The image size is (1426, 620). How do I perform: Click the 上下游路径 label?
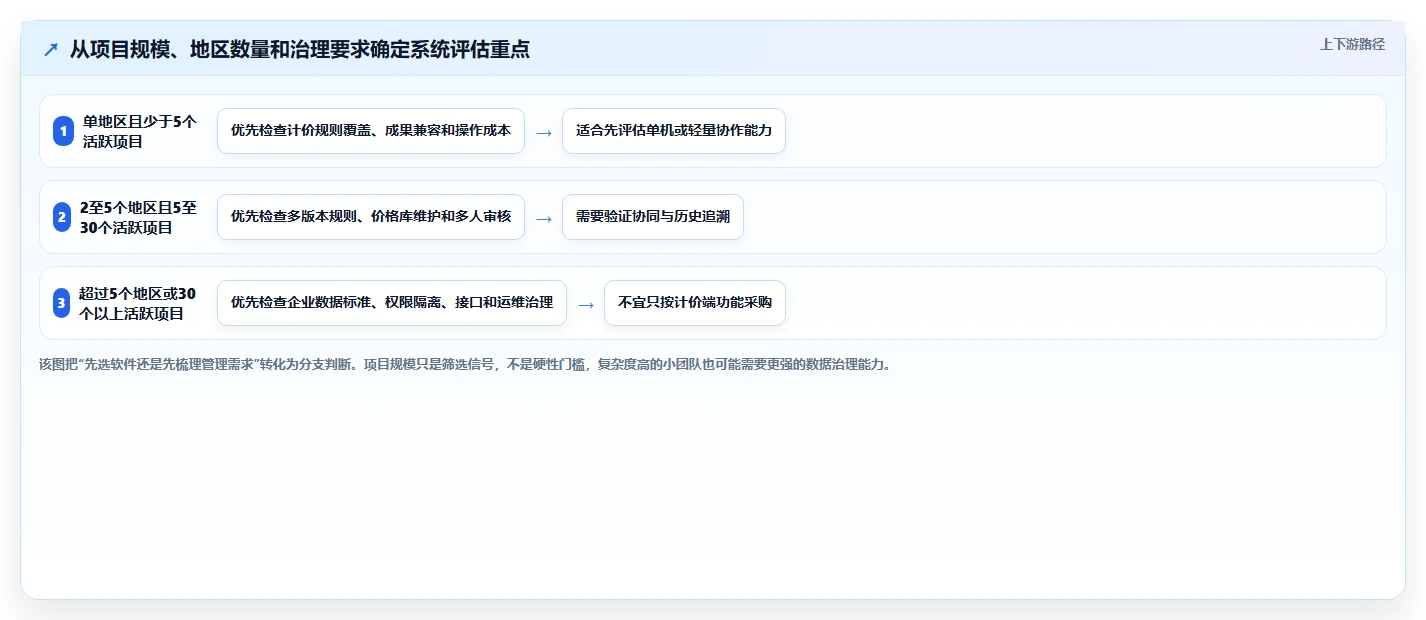(1352, 44)
